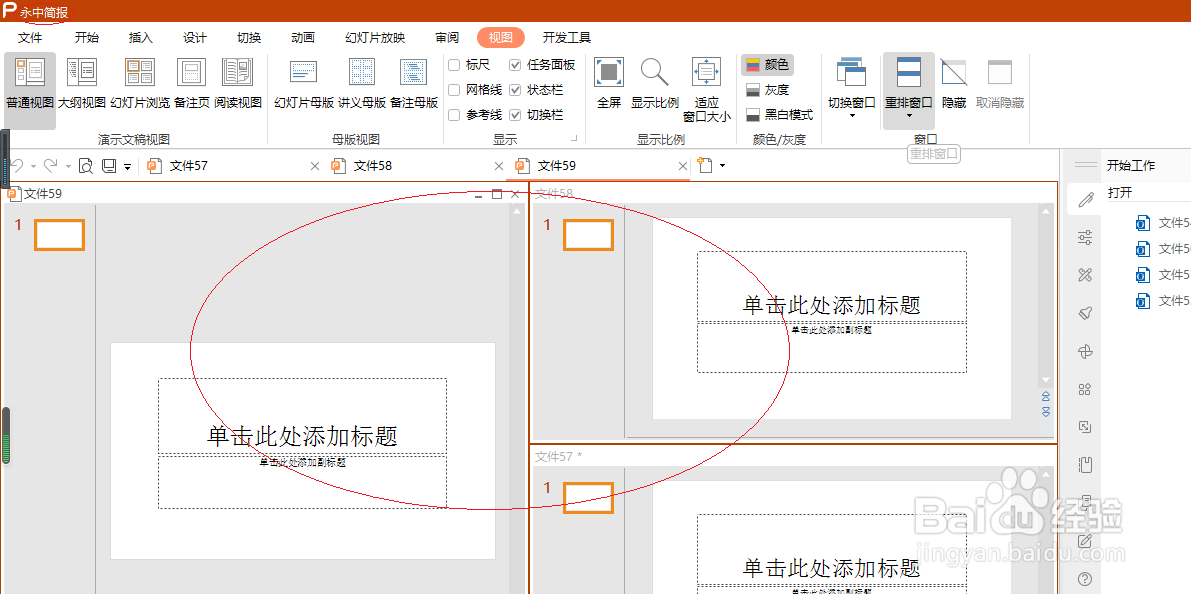The height and width of the screenshot is (594, 1191).
Task: Enter full screen mode (全屏)
Action: click(x=609, y=84)
